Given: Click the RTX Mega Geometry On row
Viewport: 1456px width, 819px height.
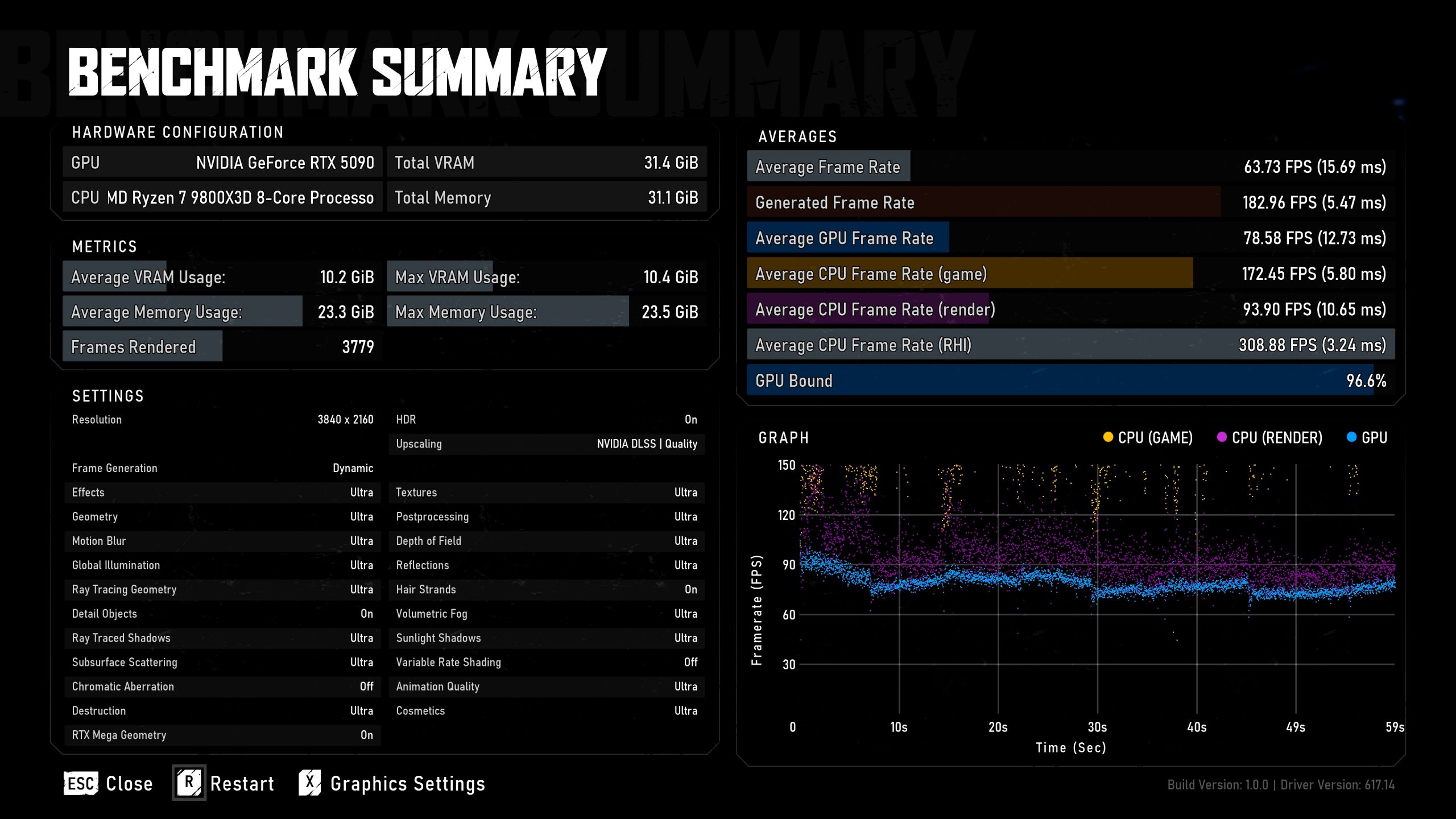Looking at the screenshot, I should point(222,735).
